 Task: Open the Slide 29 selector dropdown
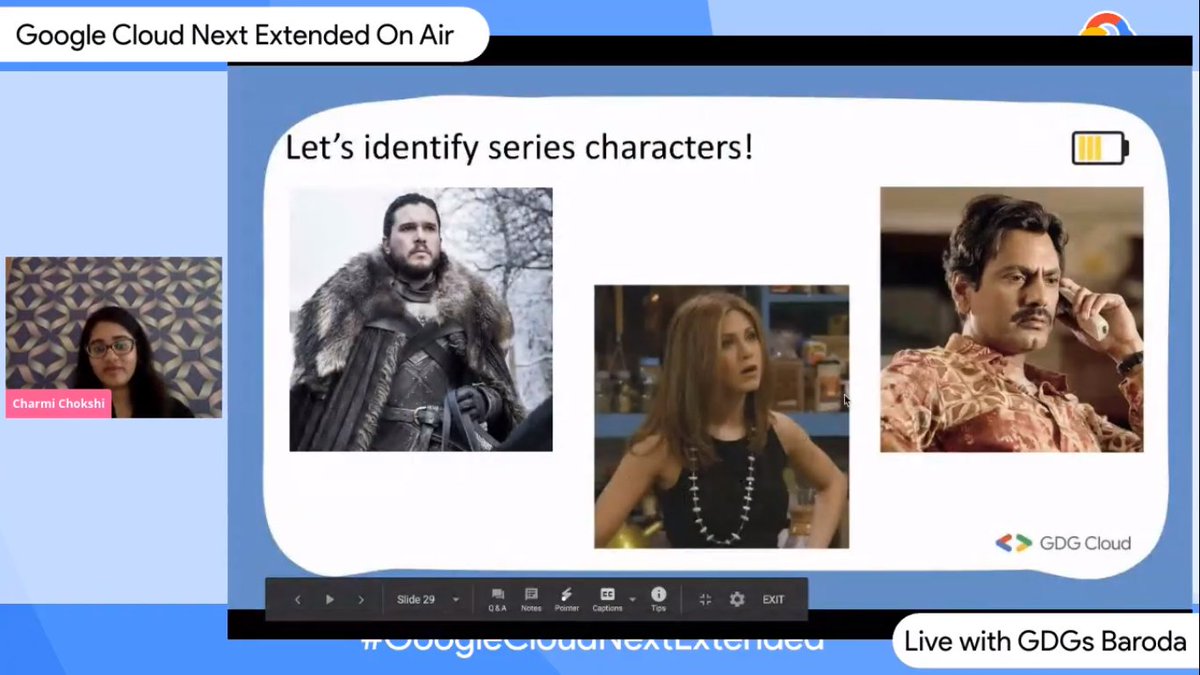(428, 600)
